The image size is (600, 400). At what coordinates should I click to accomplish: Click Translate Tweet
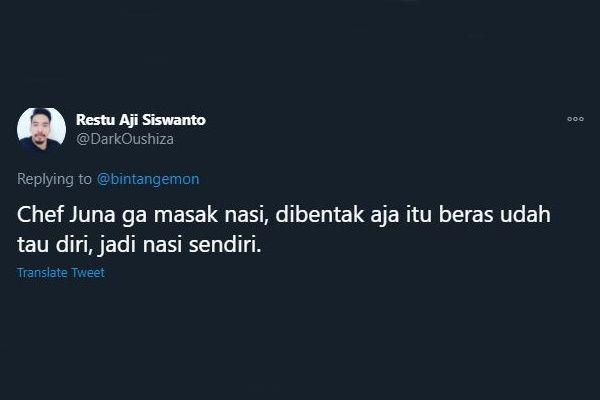pos(61,273)
